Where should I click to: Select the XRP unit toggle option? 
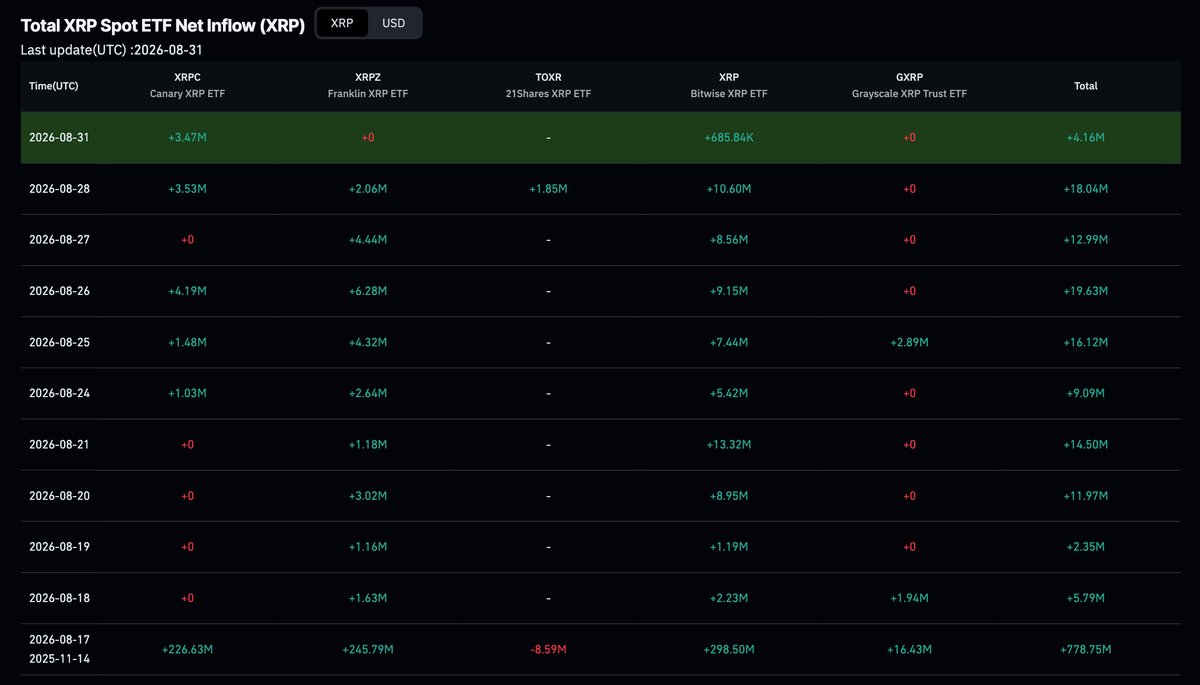coord(342,23)
